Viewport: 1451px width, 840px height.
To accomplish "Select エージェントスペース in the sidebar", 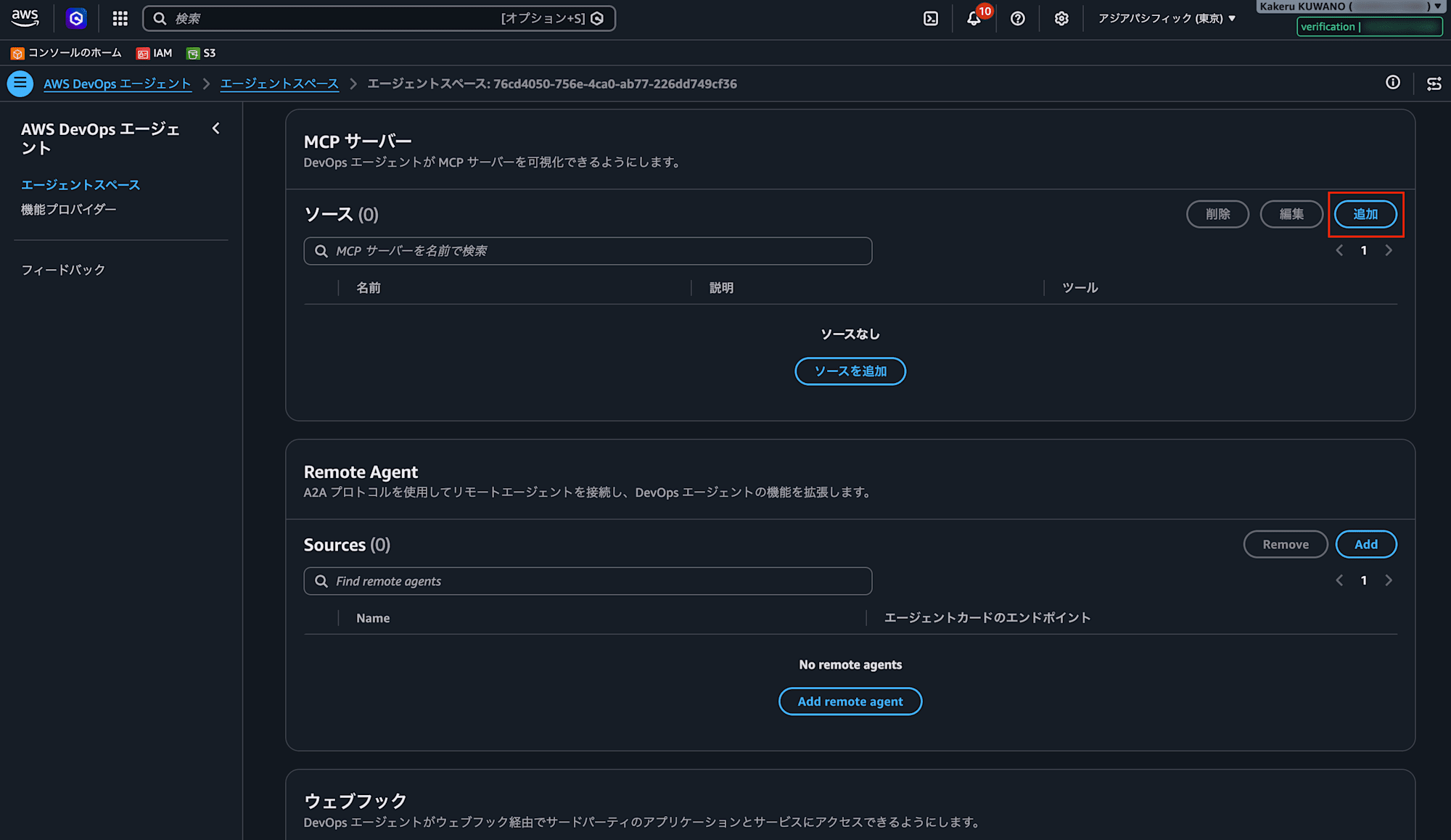I will 81,185.
